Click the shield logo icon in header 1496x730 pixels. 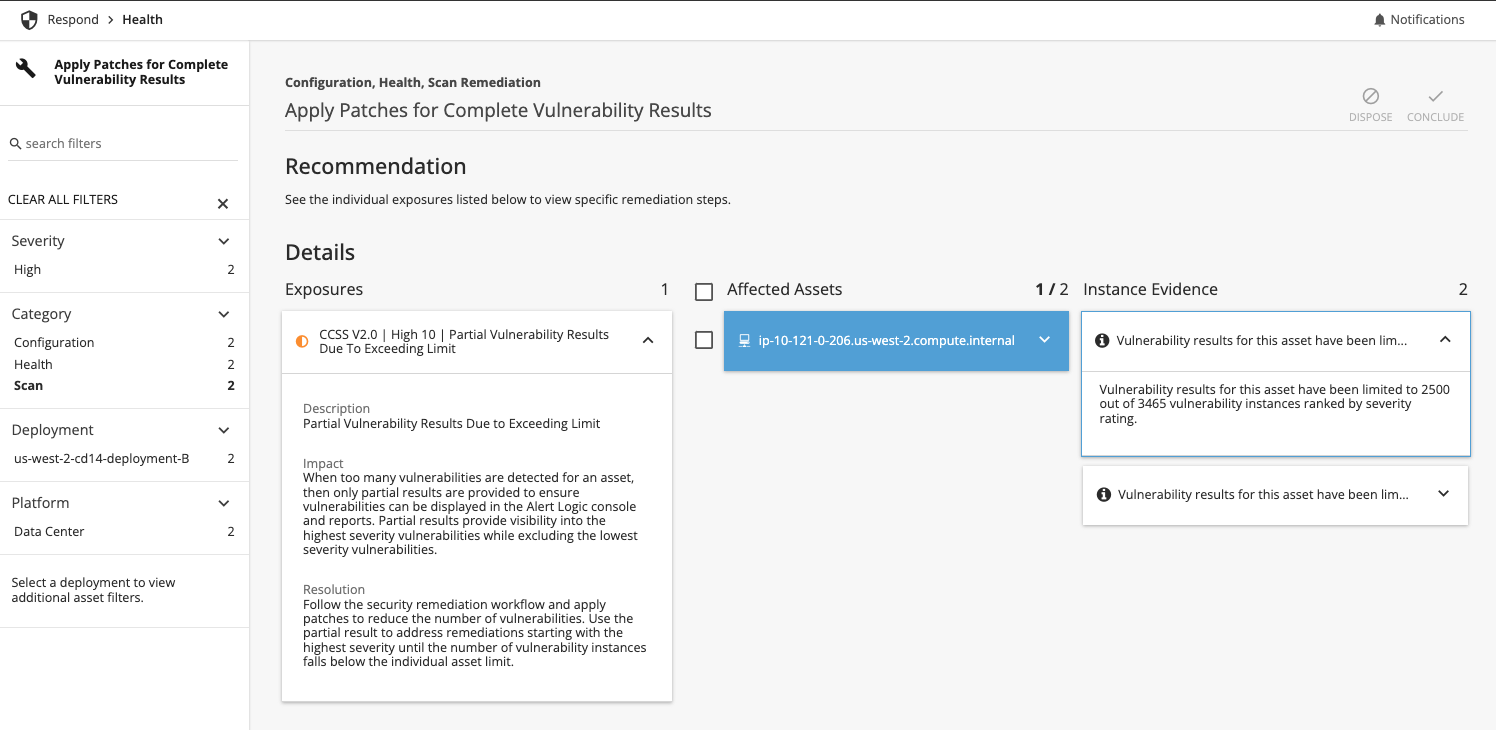tap(29, 20)
